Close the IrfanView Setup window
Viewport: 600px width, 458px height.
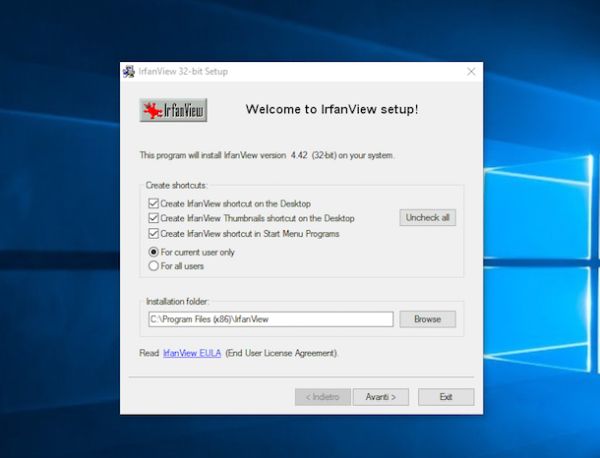(x=471, y=72)
